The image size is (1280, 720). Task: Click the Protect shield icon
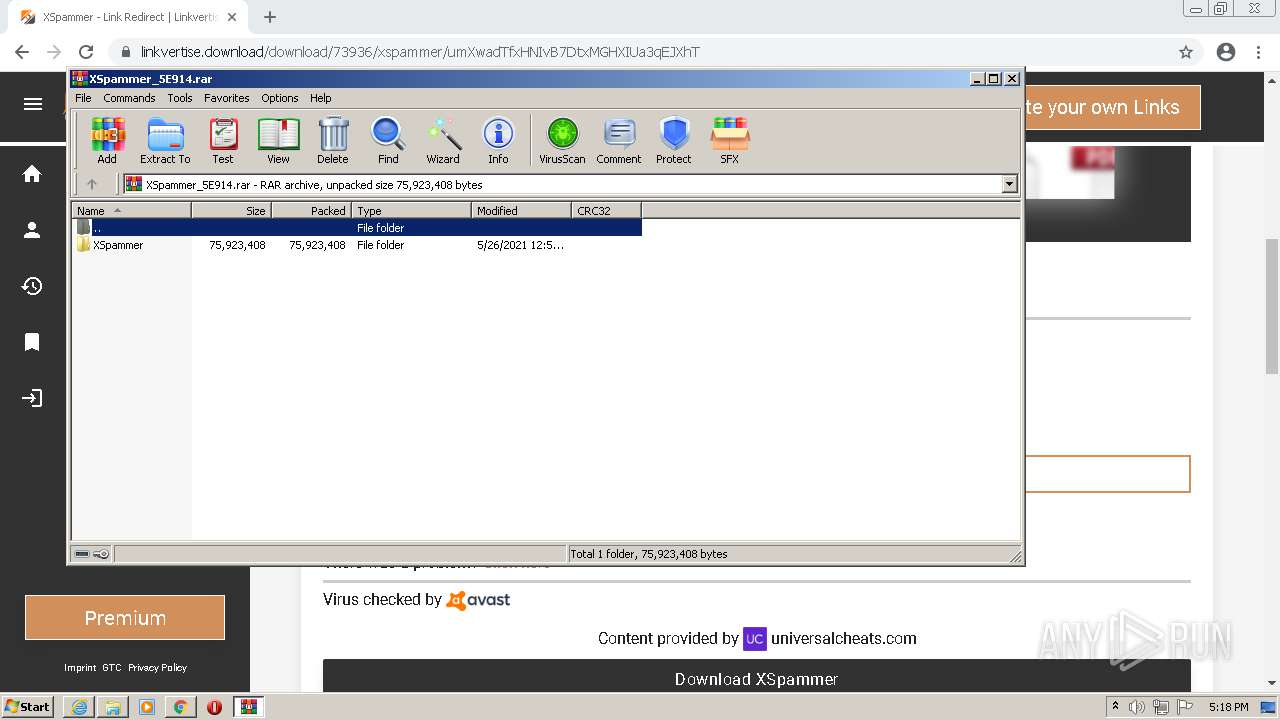674,140
